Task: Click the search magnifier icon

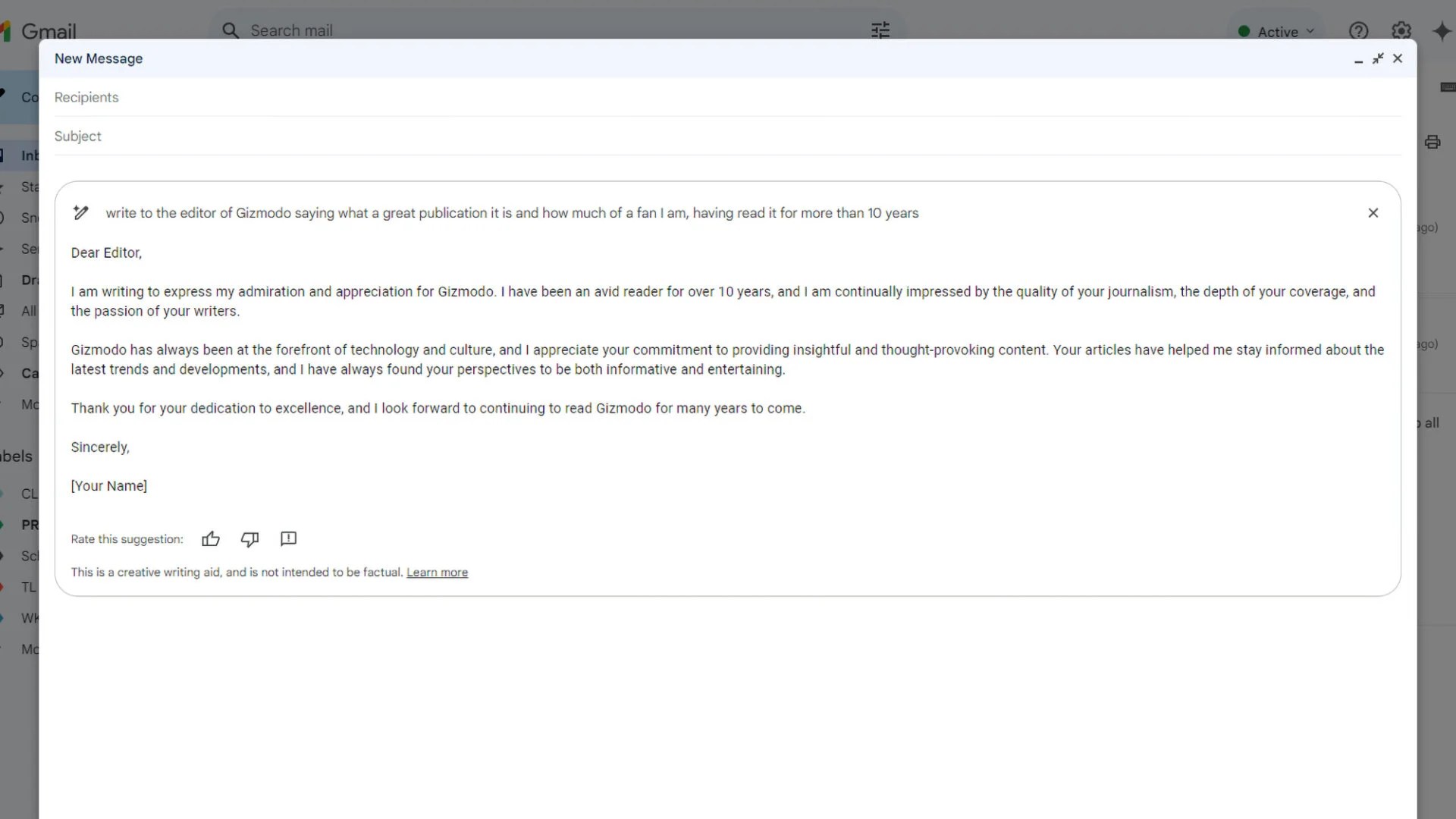Action: [230, 30]
